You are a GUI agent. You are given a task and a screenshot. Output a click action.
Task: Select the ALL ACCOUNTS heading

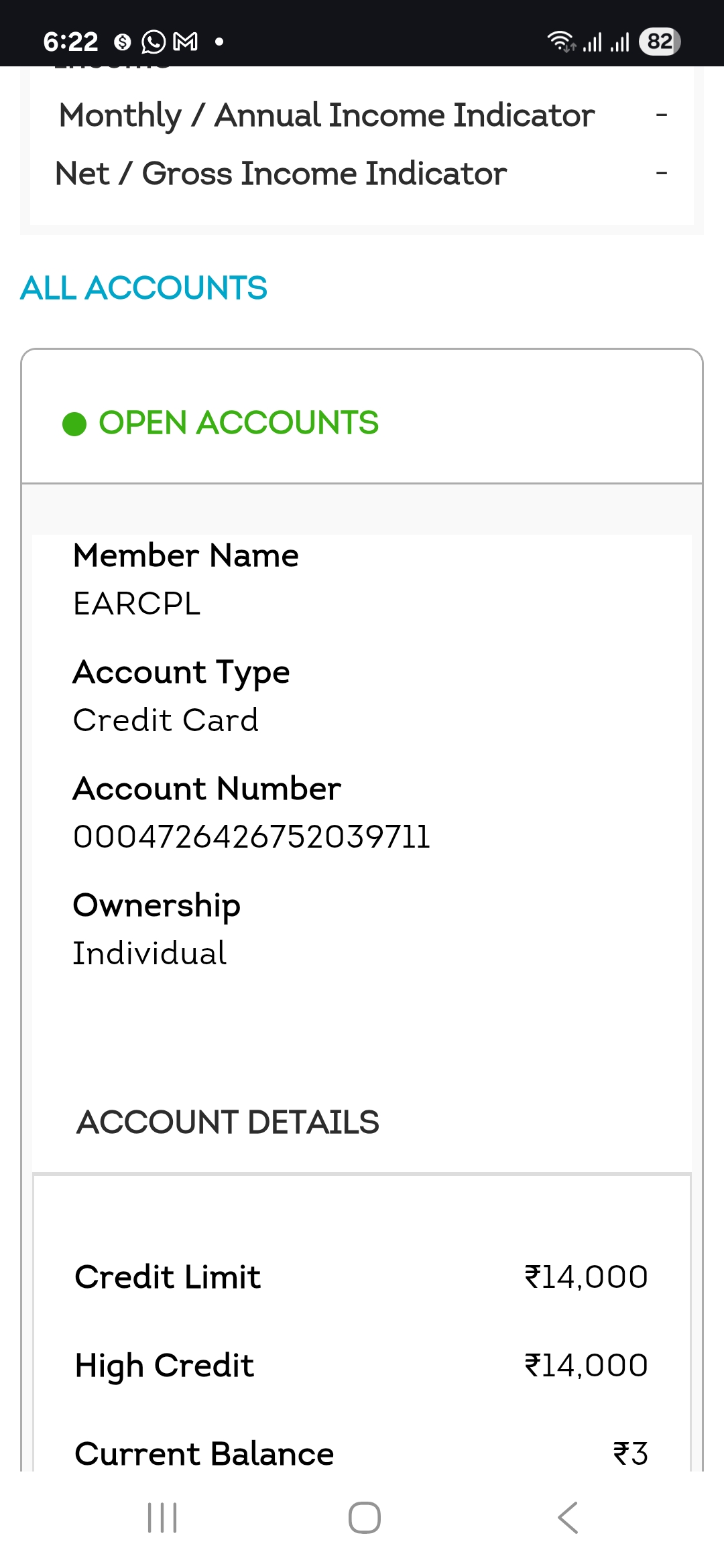pyautogui.click(x=143, y=288)
